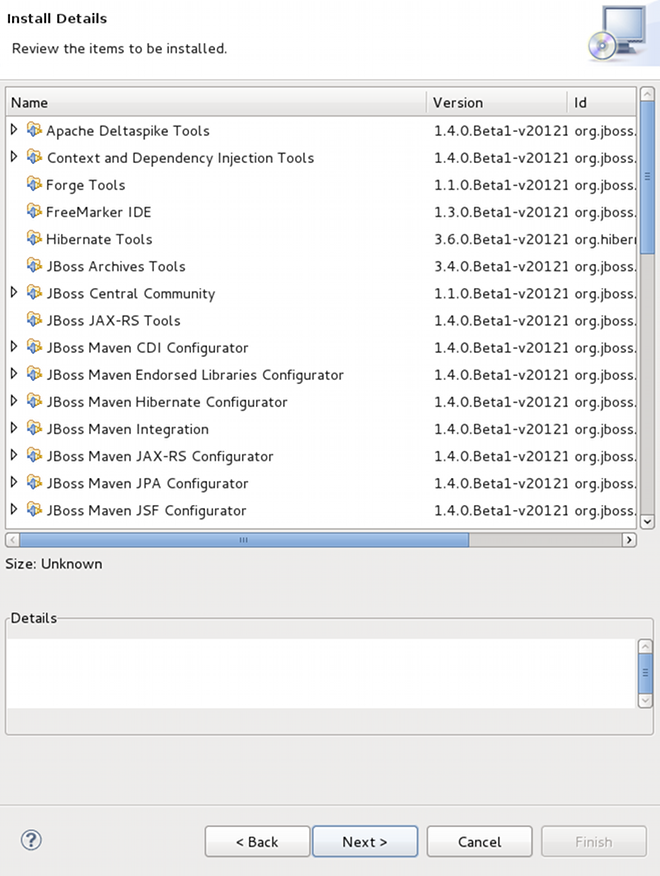
Task: Select JBoss JAX-RS Tools row text
Action: pos(113,321)
